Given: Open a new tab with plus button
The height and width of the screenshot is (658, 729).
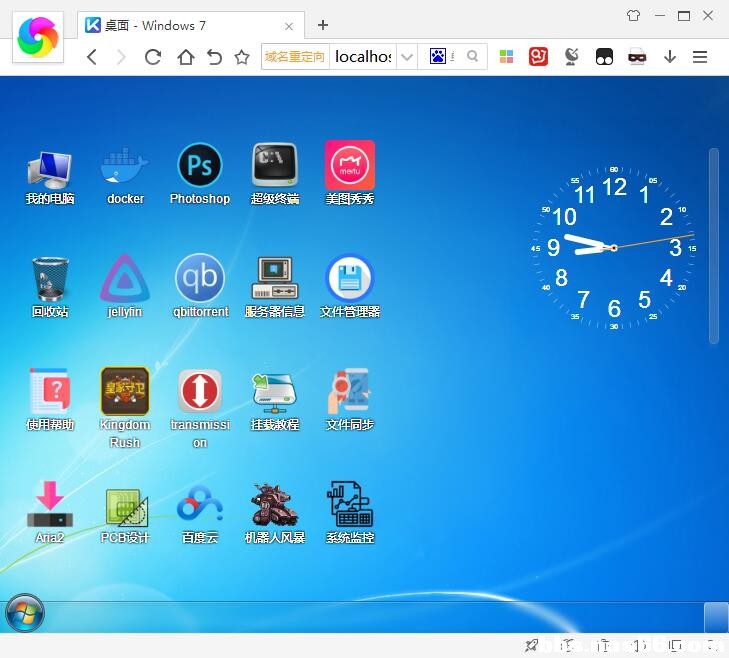Looking at the screenshot, I should [323, 25].
